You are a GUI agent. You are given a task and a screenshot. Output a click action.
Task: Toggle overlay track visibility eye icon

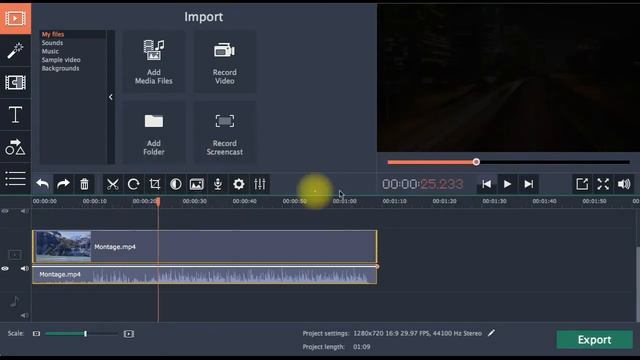tap(5, 211)
